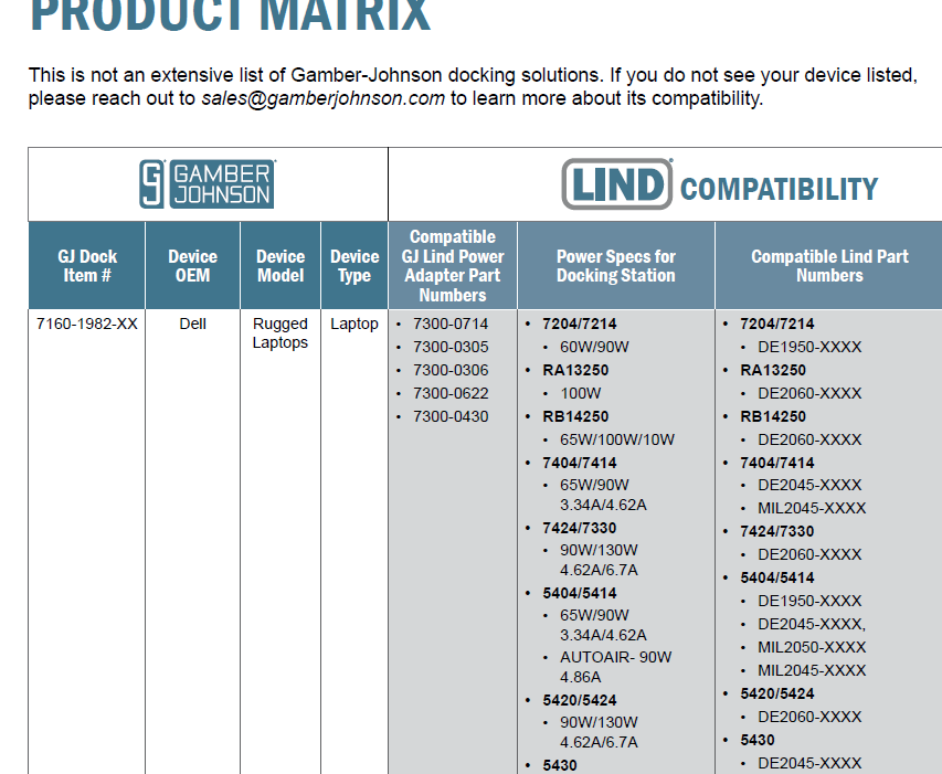
Task: Select RB14250 in the Power Specs column
Action: pyautogui.click(x=576, y=416)
